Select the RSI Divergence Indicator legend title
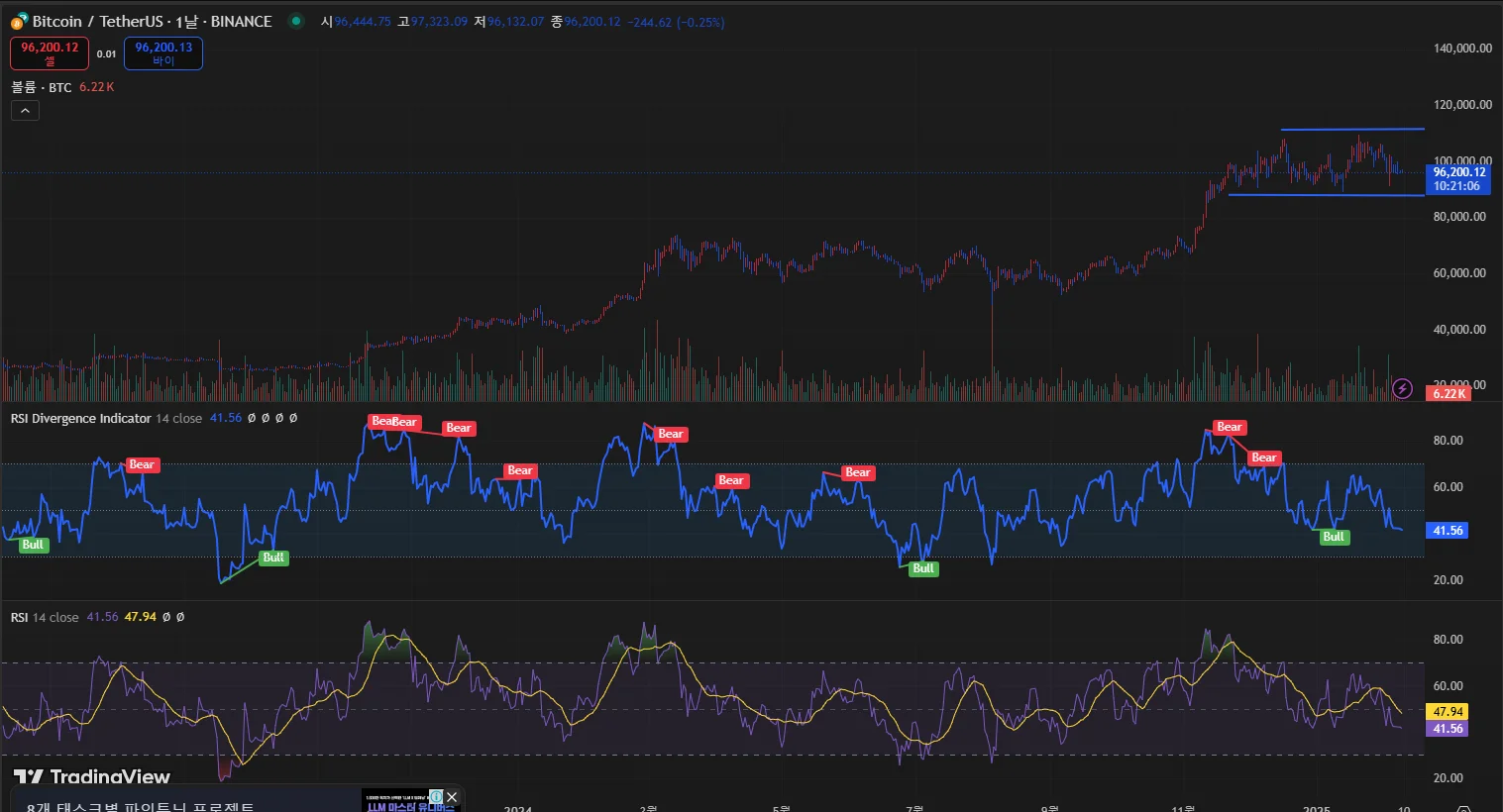The width and height of the screenshot is (1503, 812). [80, 418]
